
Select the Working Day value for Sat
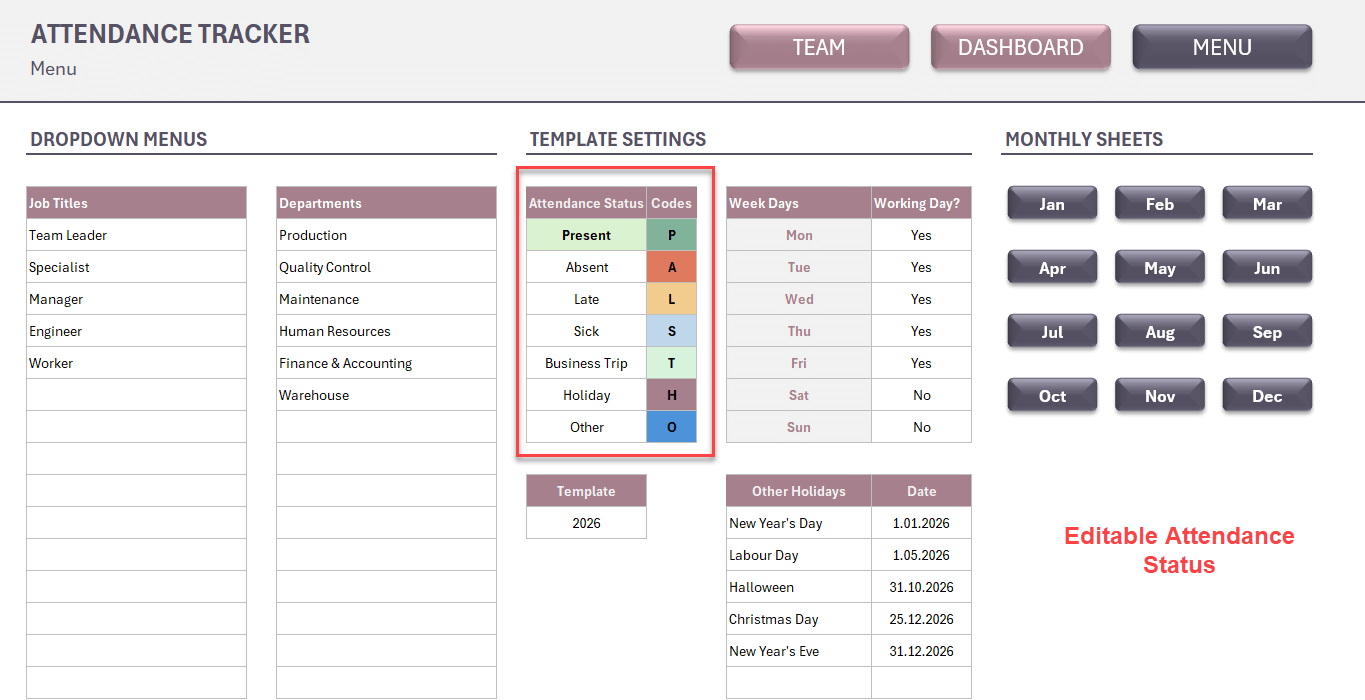tap(921, 395)
